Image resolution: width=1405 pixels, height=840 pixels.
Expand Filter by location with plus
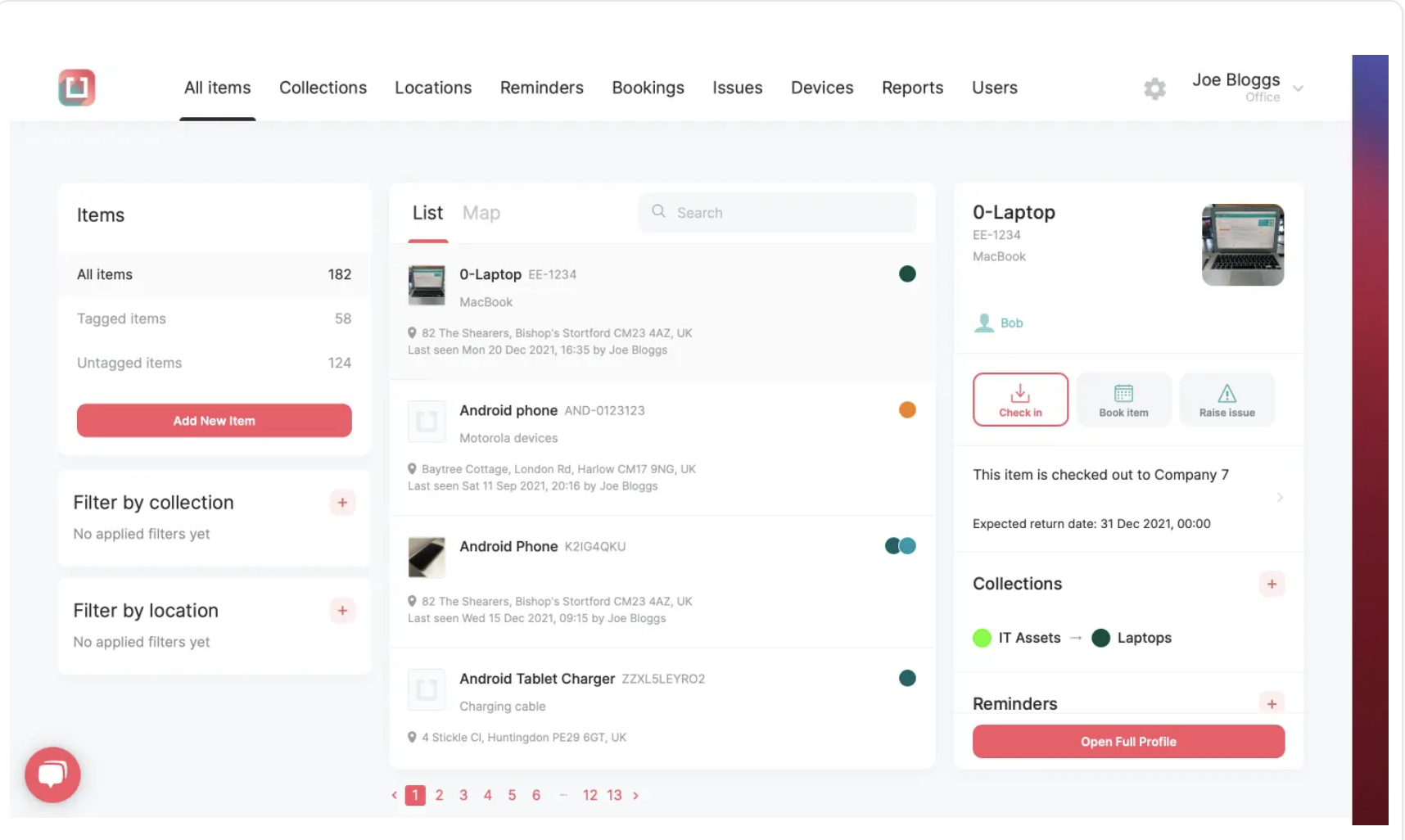tap(342, 611)
